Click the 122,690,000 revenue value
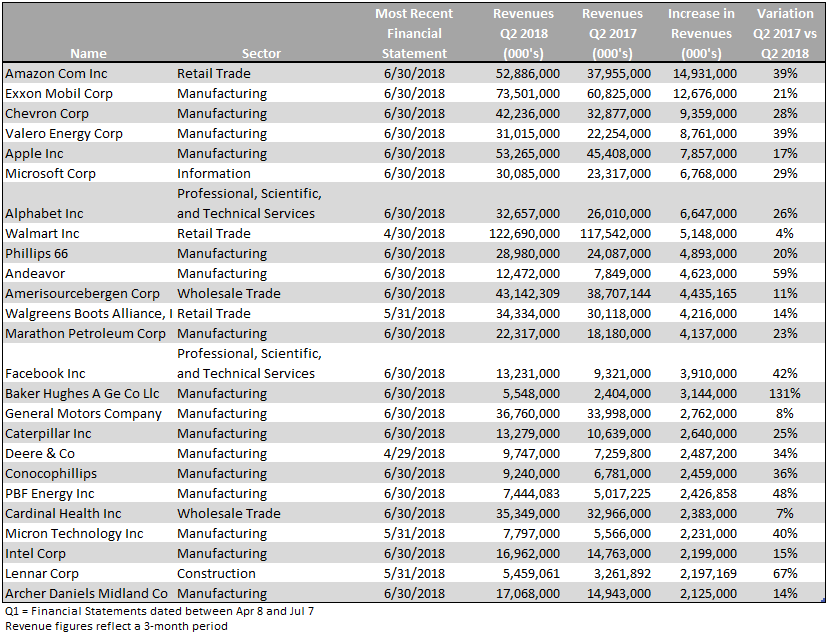Screen dimensions: 829x635 pos(524,234)
